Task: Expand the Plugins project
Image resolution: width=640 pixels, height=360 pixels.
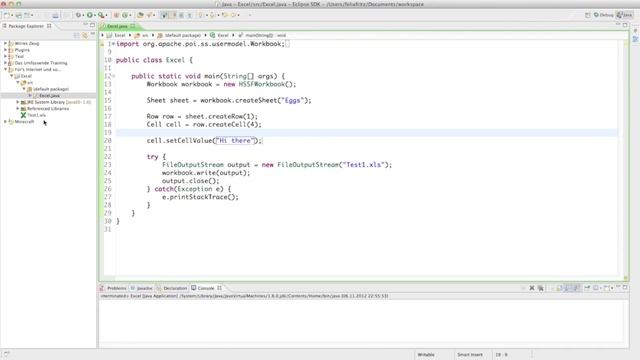Action: pyautogui.click(x=5, y=50)
